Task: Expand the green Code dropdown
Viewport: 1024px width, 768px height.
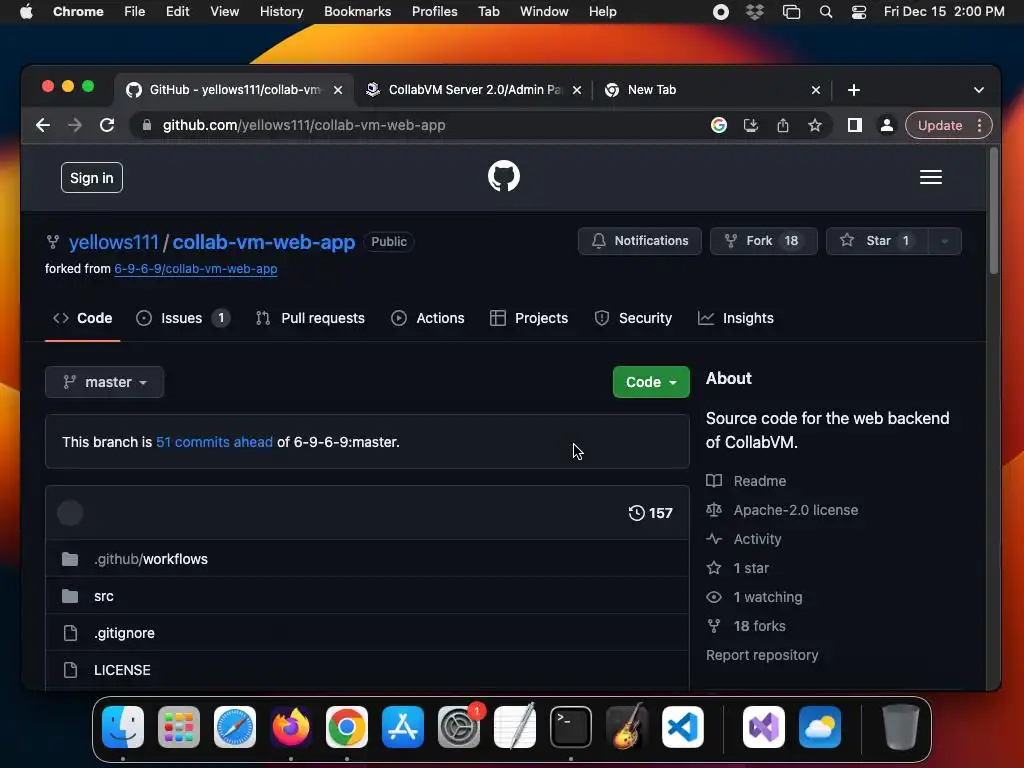Action: [651, 382]
